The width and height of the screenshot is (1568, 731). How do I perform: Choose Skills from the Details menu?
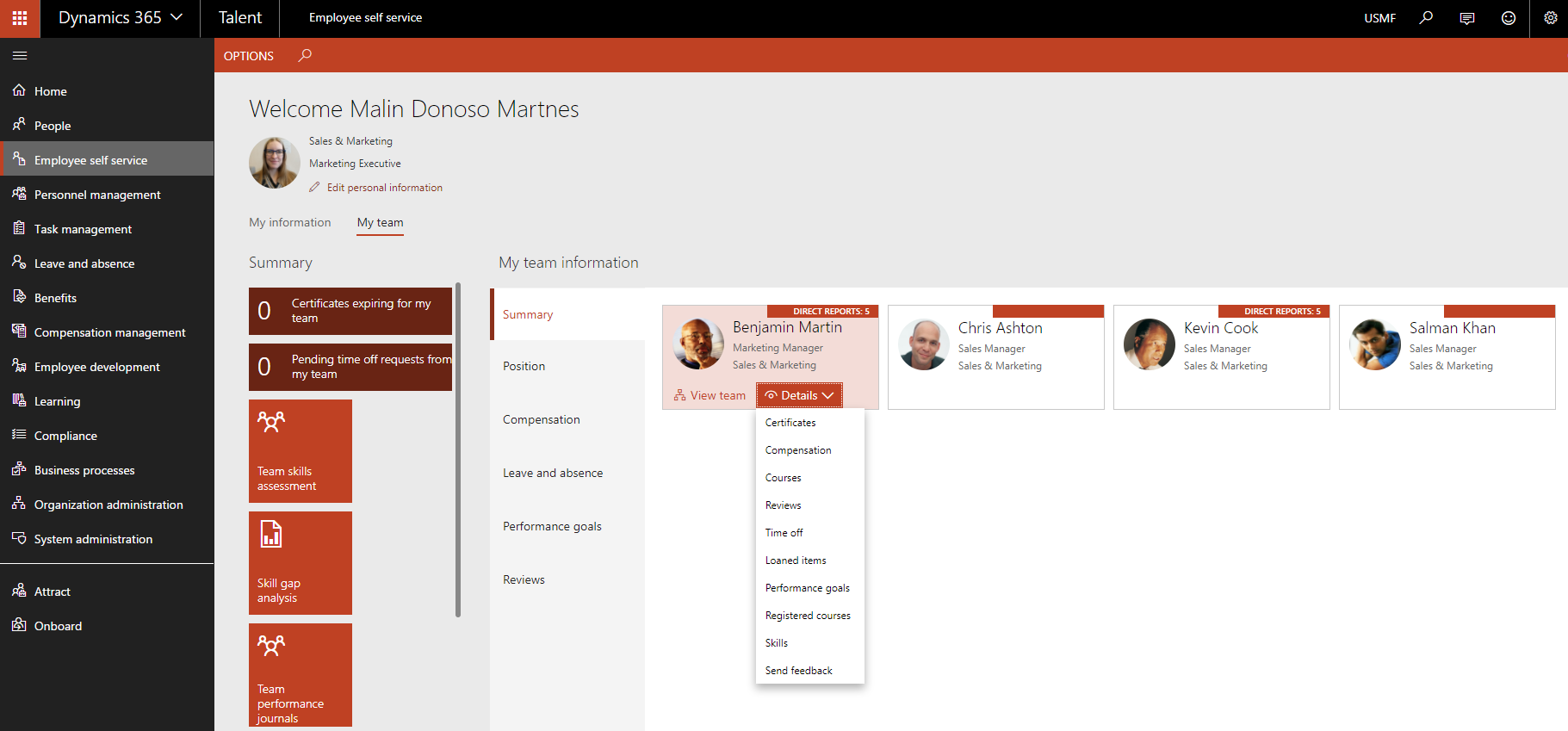pyautogui.click(x=809, y=643)
